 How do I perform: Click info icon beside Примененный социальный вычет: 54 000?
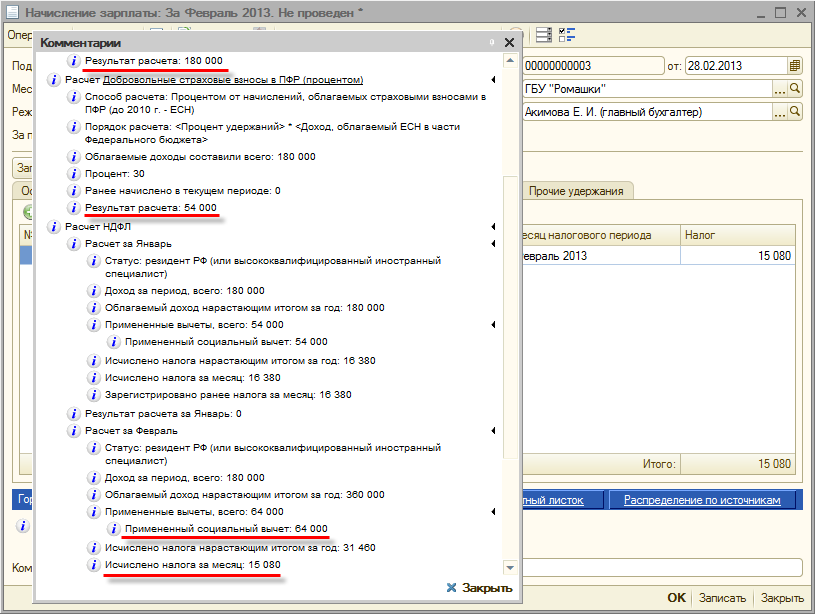[113, 342]
